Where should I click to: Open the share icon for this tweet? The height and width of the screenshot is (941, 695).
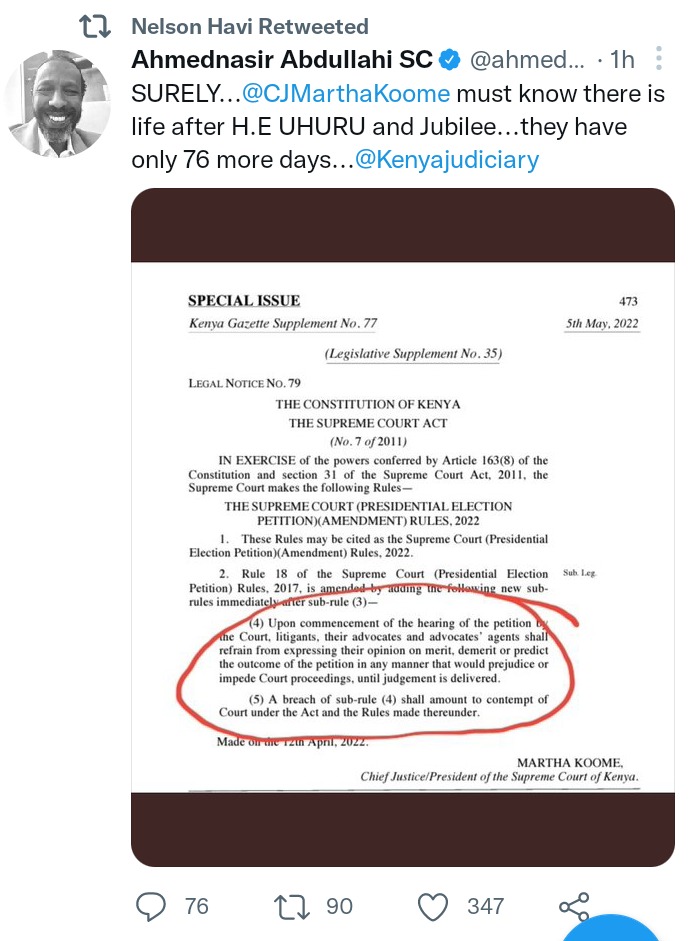tap(574, 907)
